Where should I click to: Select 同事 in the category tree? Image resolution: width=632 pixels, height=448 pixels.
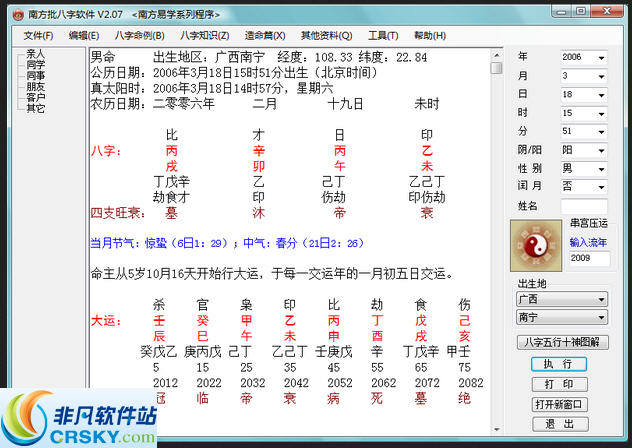[35, 75]
